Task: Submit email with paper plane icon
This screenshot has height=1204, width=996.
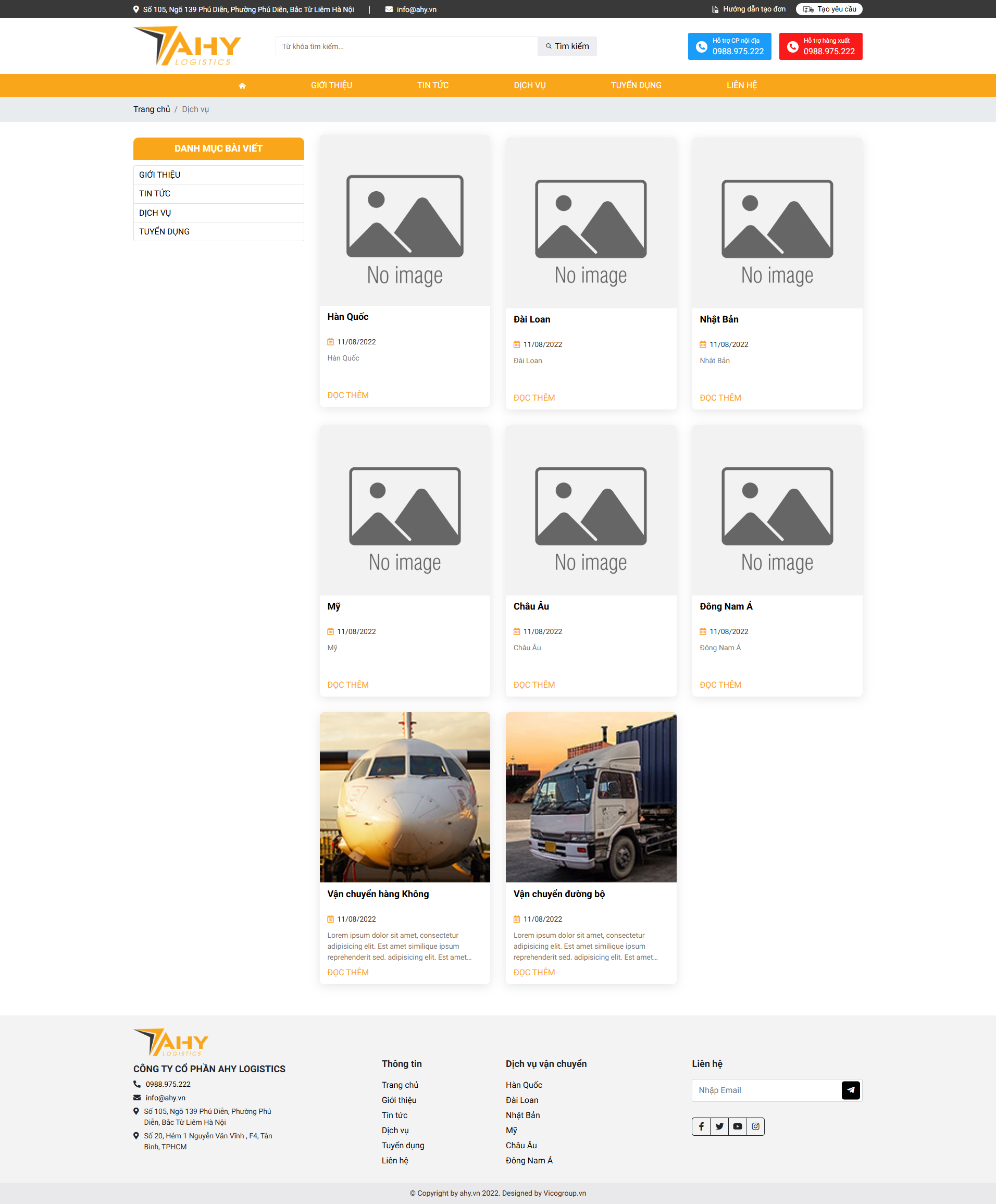Action: (x=850, y=1090)
